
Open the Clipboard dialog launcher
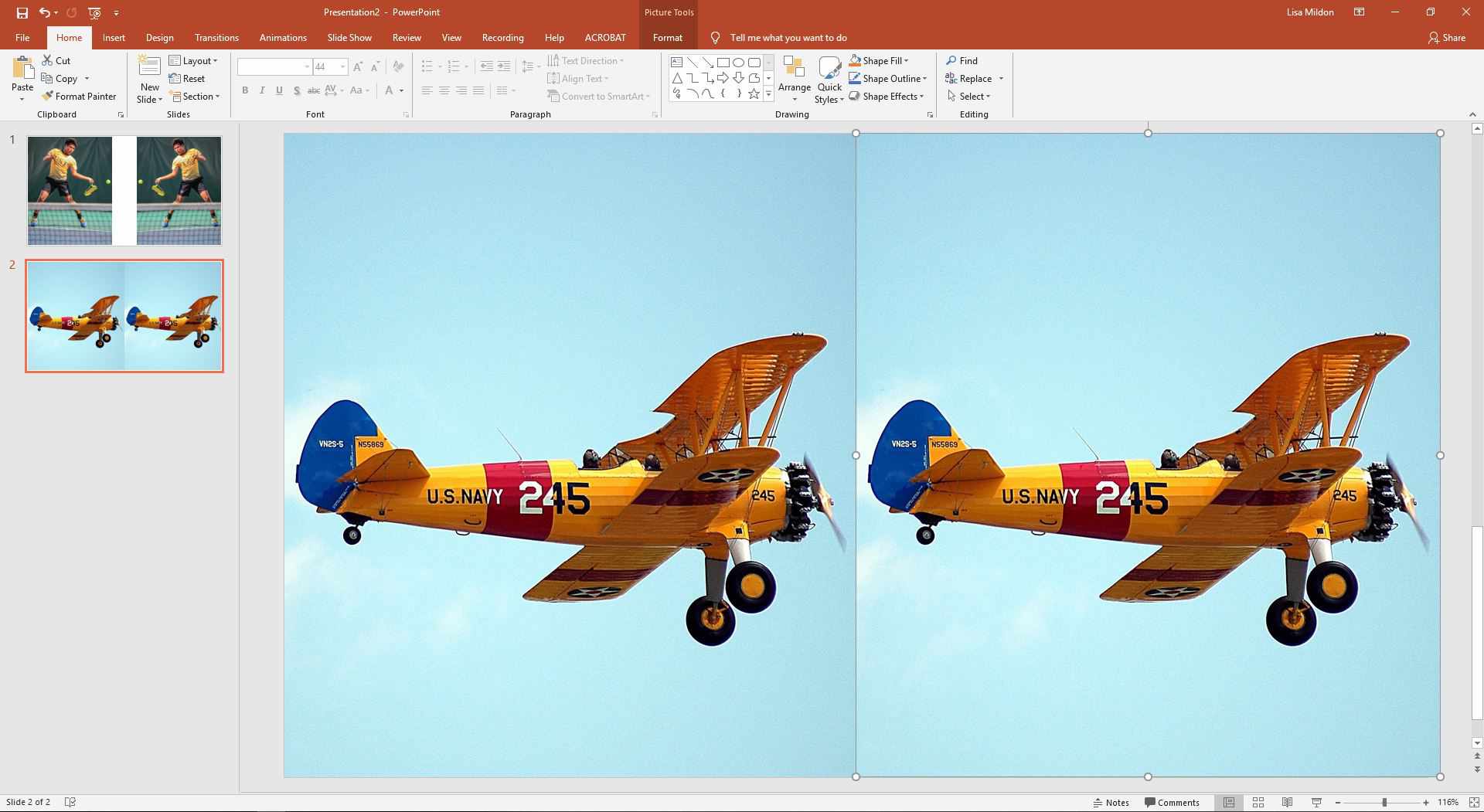click(121, 115)
